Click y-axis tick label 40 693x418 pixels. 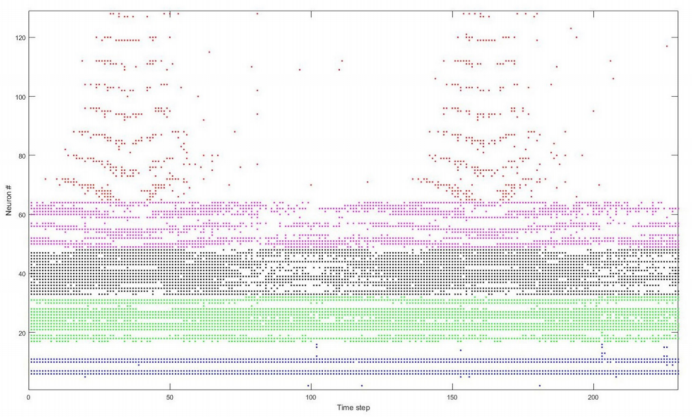(21, 274)
